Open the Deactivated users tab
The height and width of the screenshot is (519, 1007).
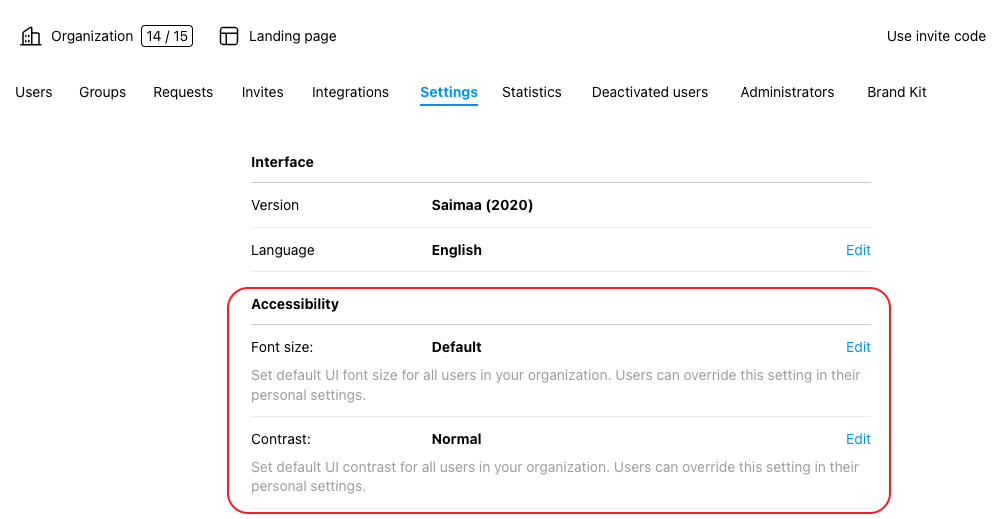click(x=650, y=92)
